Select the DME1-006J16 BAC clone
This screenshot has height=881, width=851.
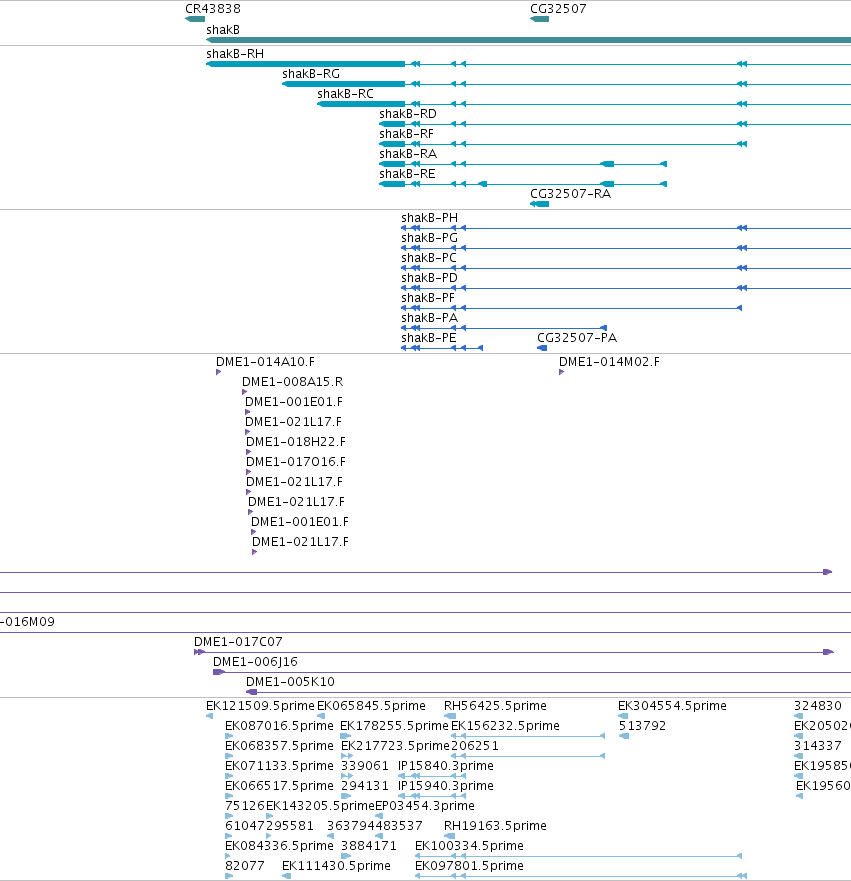click(x=532, y=673)
